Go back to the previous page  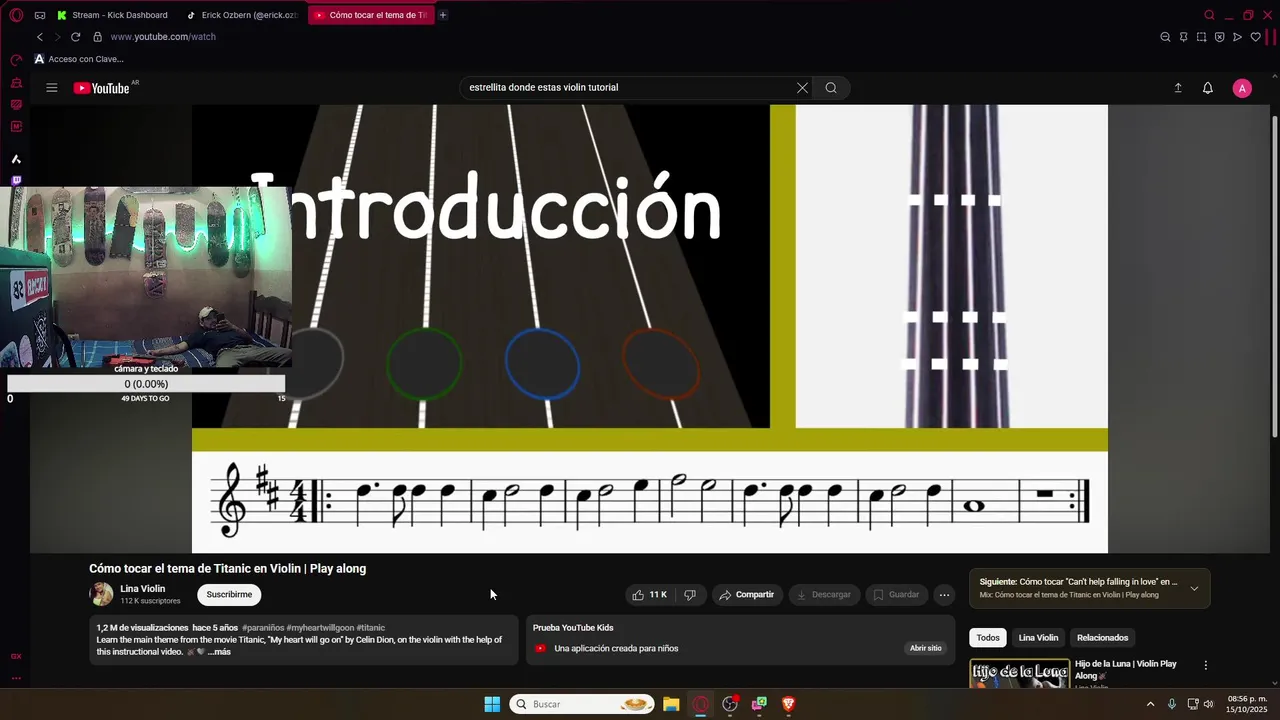(40, 37)
